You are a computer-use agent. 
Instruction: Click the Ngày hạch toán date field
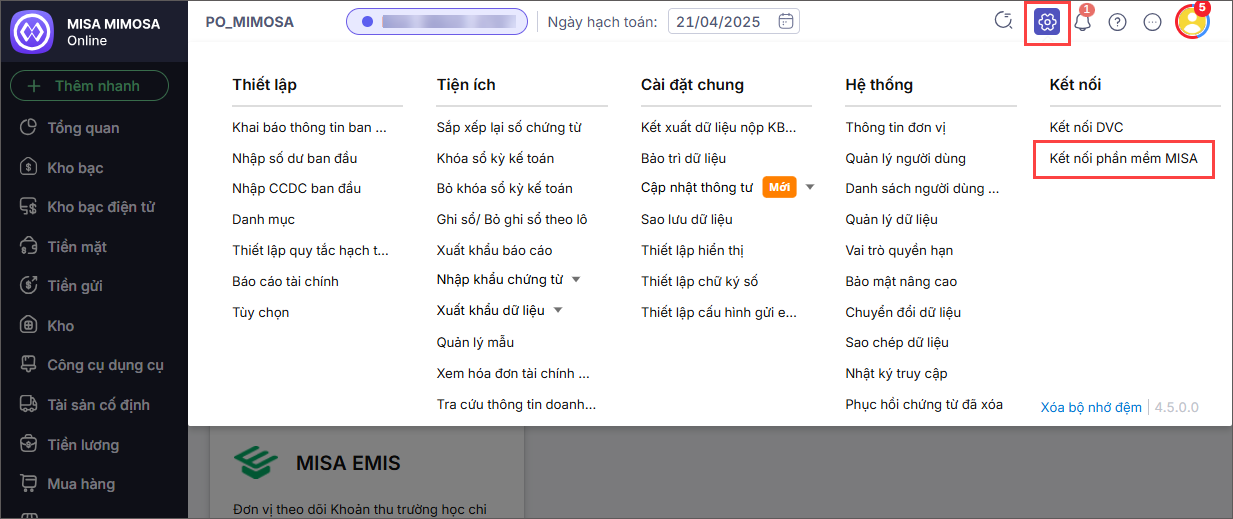[733, 21]
